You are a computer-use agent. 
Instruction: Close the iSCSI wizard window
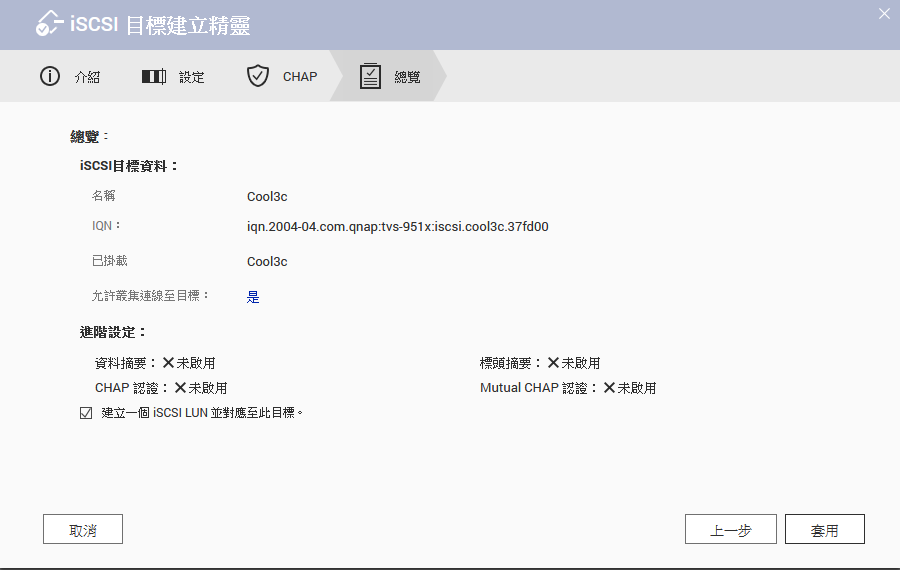coord(883,14)
